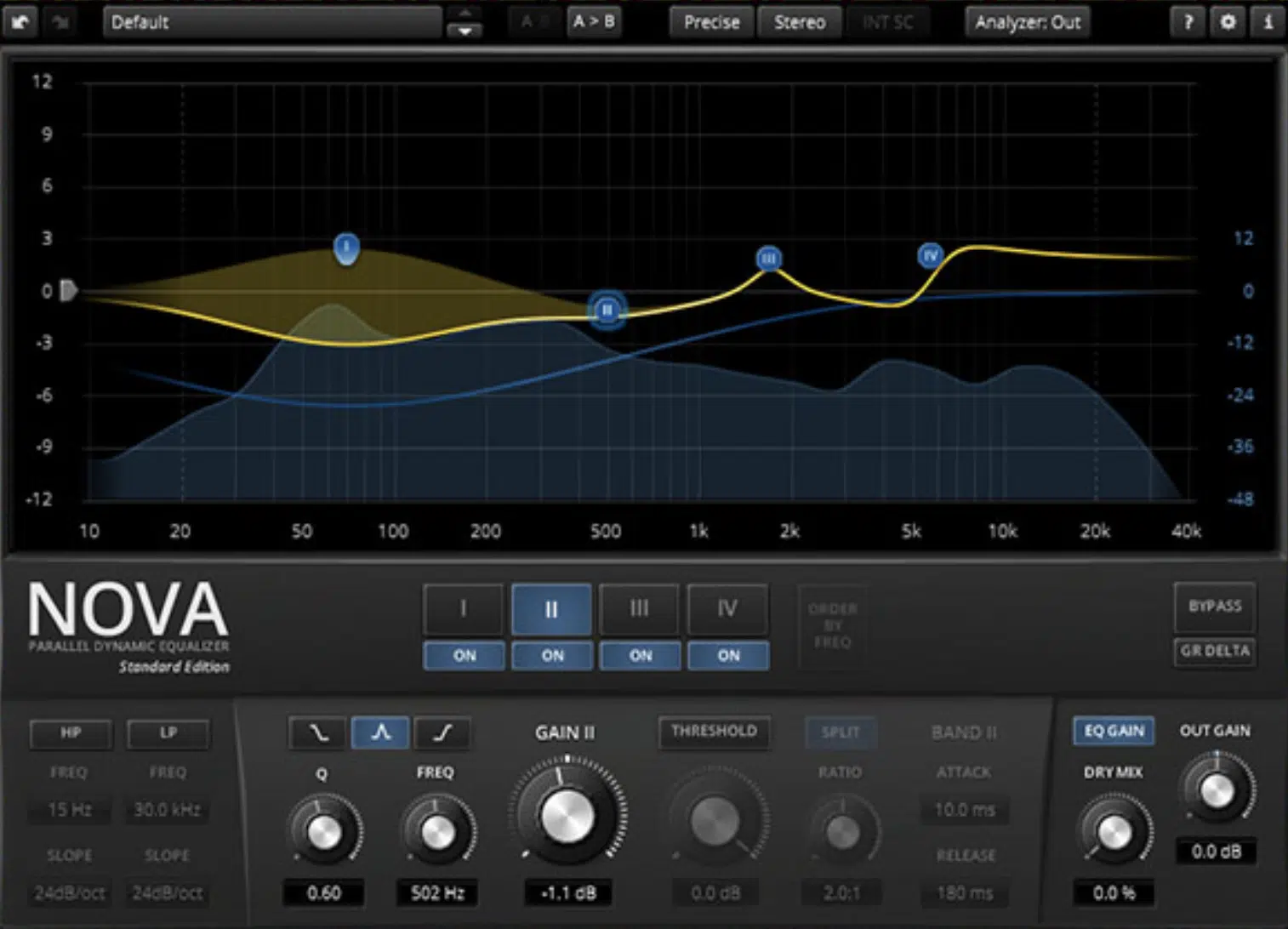Open settings via the gear icon

pyautogui.click(x=1228, y=22)
